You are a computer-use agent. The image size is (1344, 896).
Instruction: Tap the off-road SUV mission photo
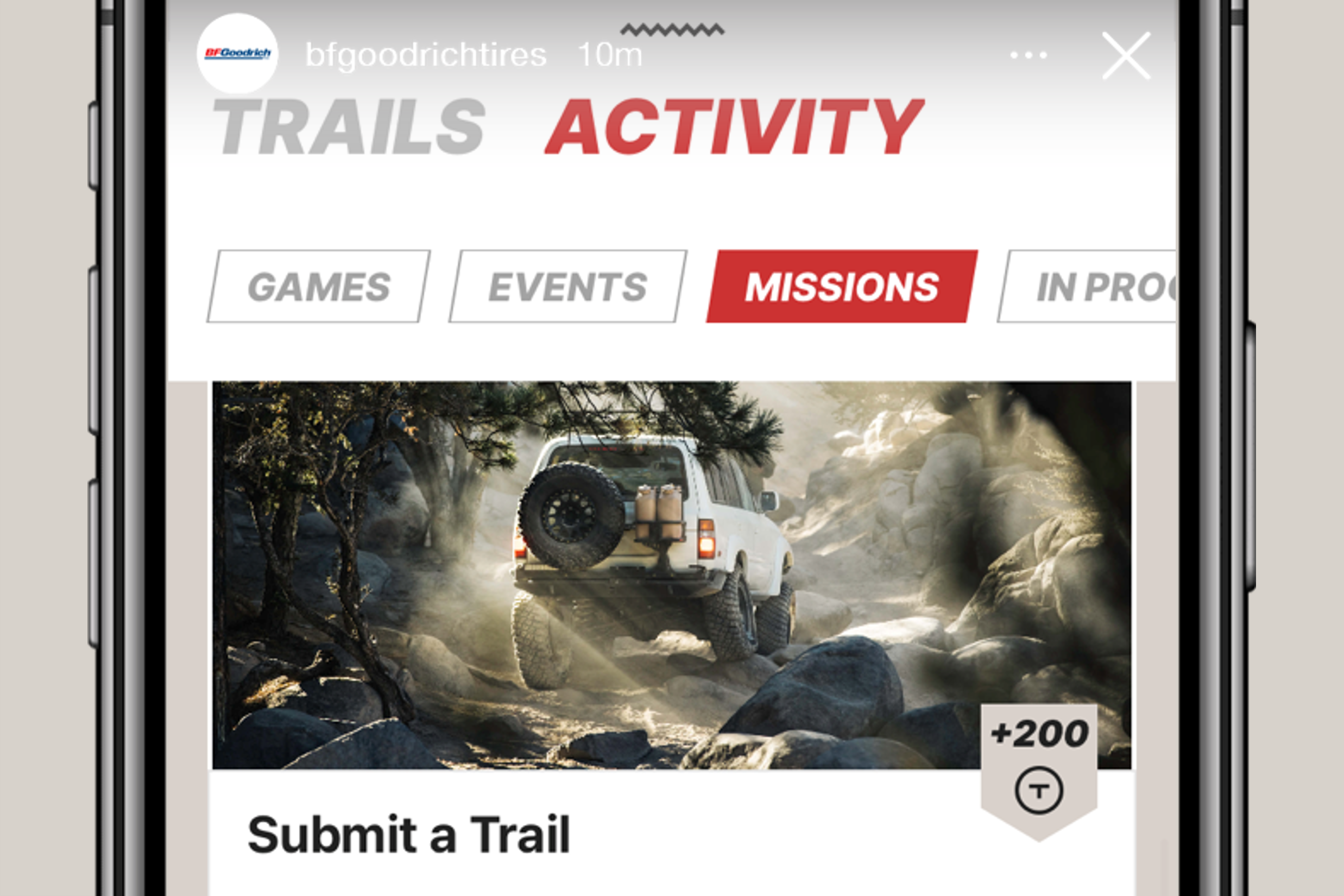point(671,575)
